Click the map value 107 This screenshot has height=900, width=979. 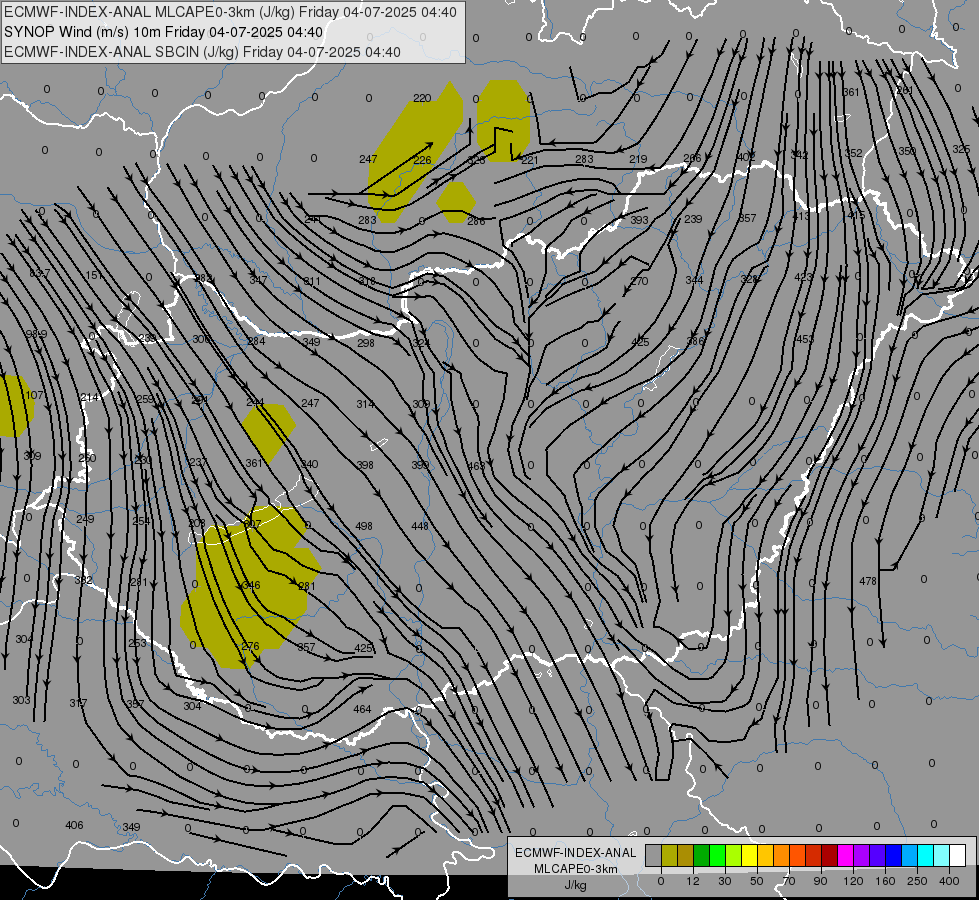point(35,395)
